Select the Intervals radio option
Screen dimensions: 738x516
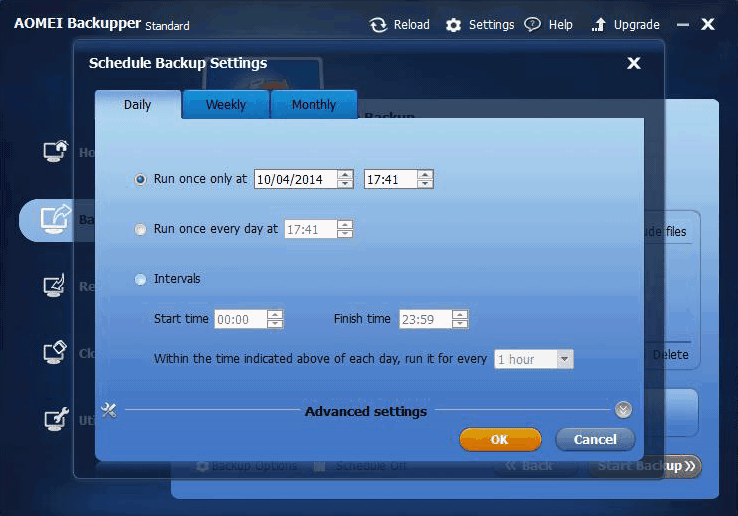140,280
